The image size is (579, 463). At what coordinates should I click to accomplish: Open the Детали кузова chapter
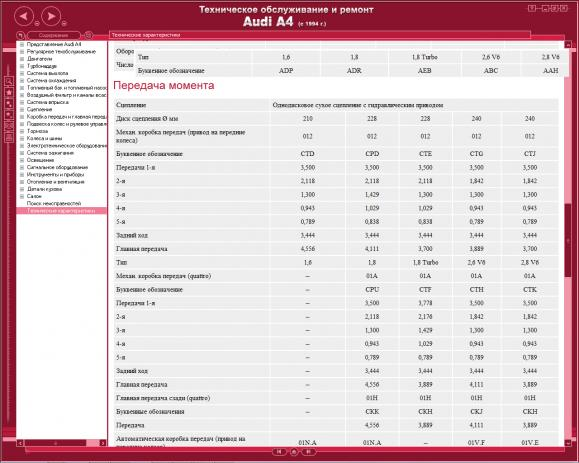pos(44,189)
